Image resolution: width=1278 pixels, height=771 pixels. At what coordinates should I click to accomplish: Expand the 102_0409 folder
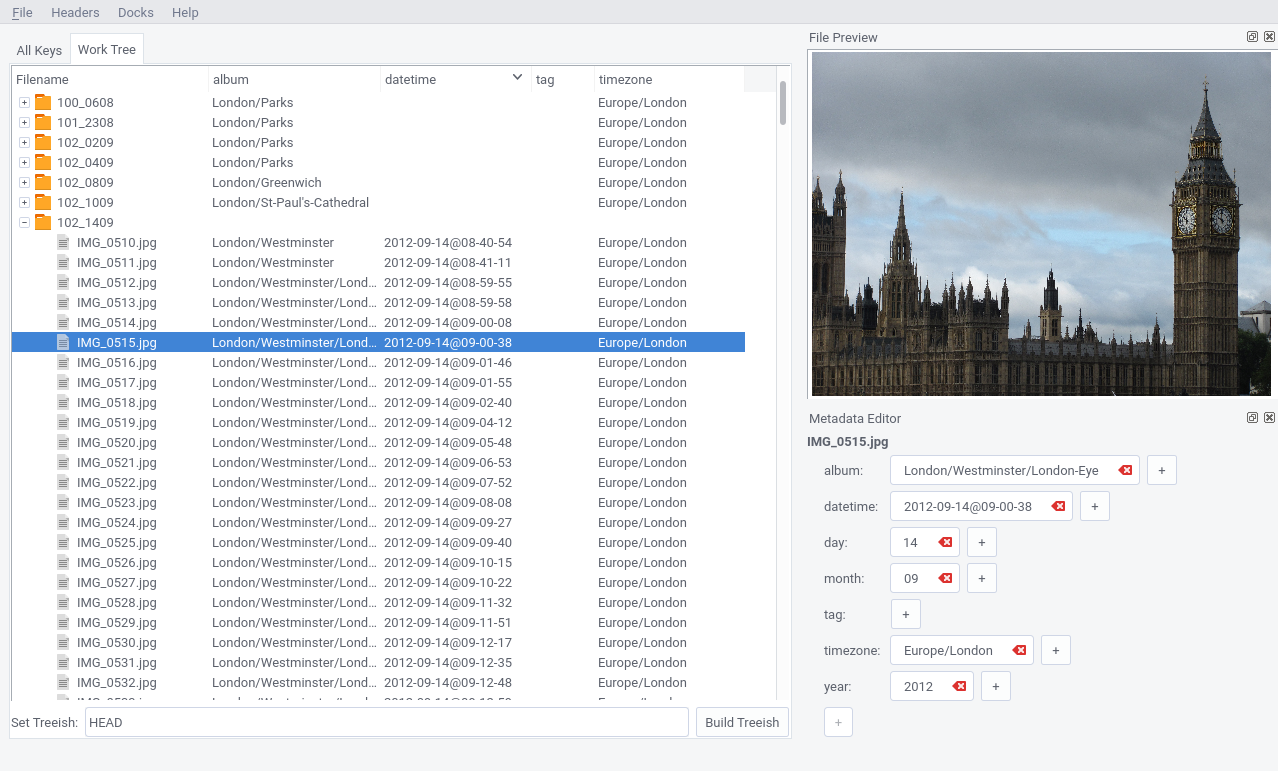click(x=24, y=162)
